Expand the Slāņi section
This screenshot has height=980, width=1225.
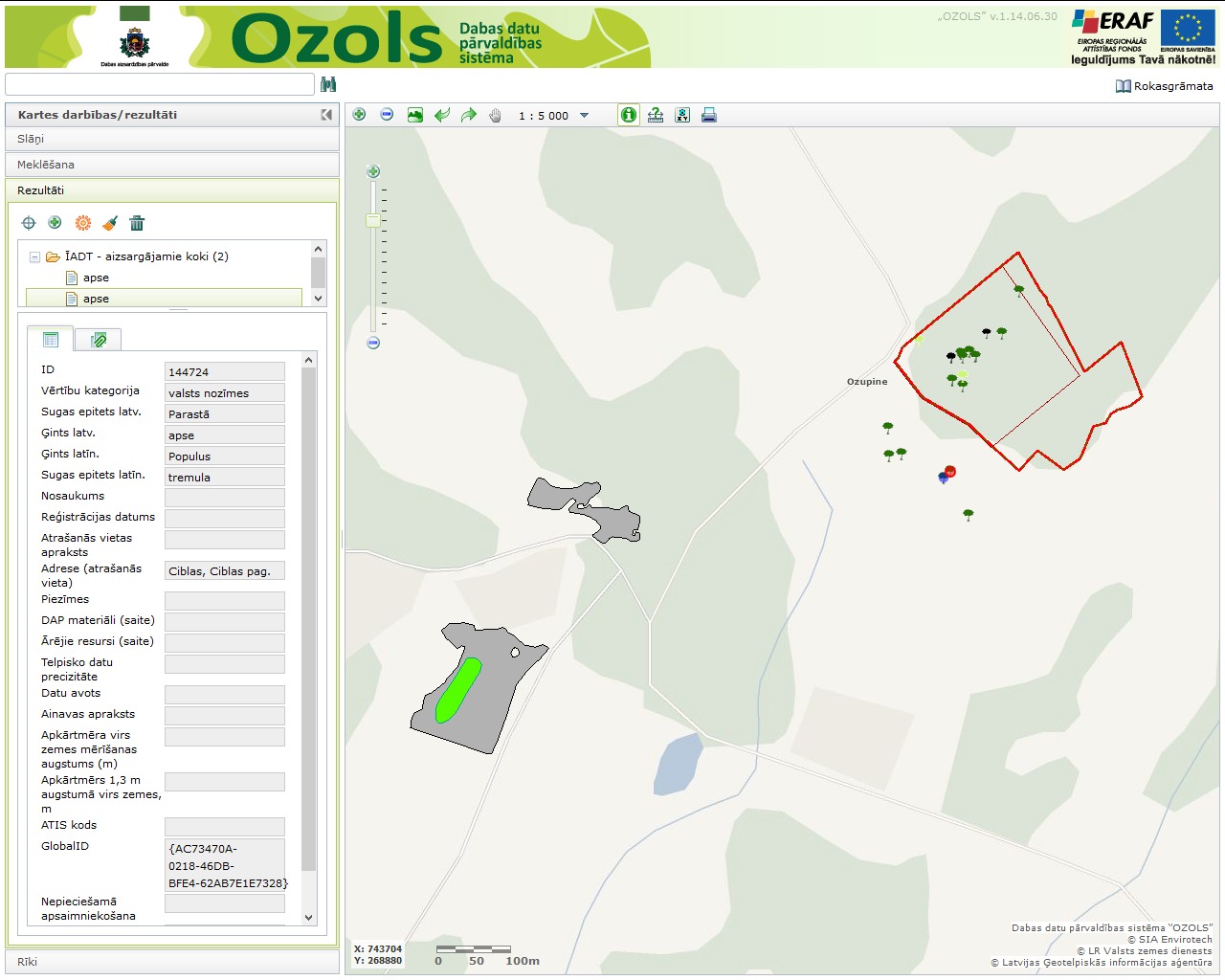[172, 139]
